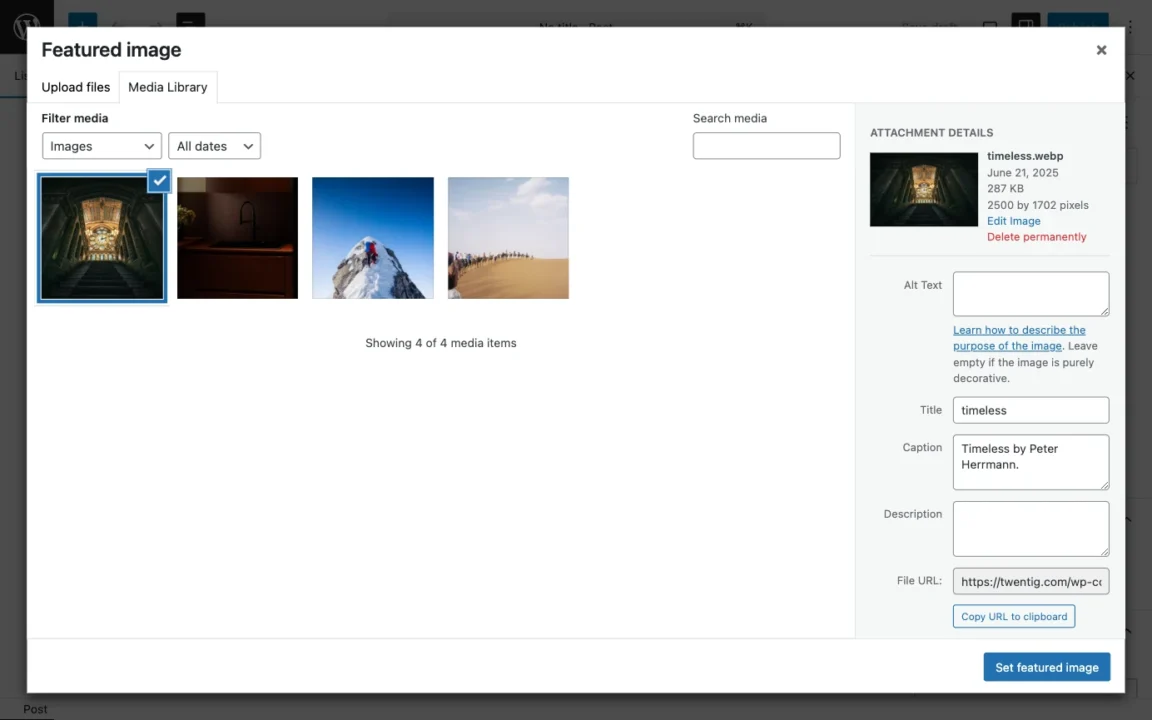
Task: Select the dark kitchen faucet thumbnail
Action: click(x=237, y=238)
